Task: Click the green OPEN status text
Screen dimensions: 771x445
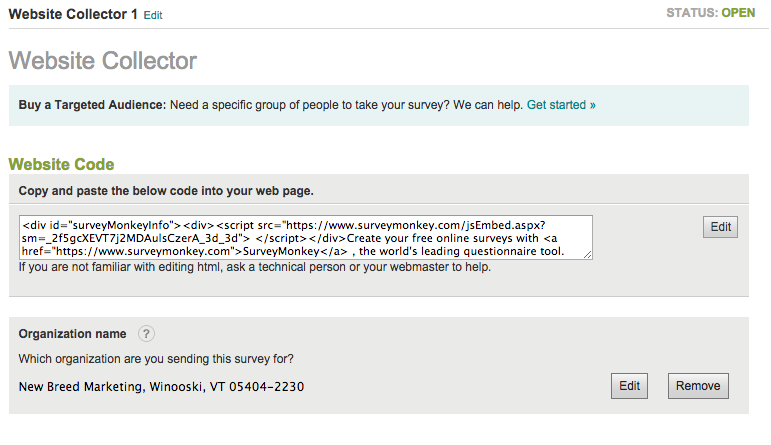Action: click(738, 13)
